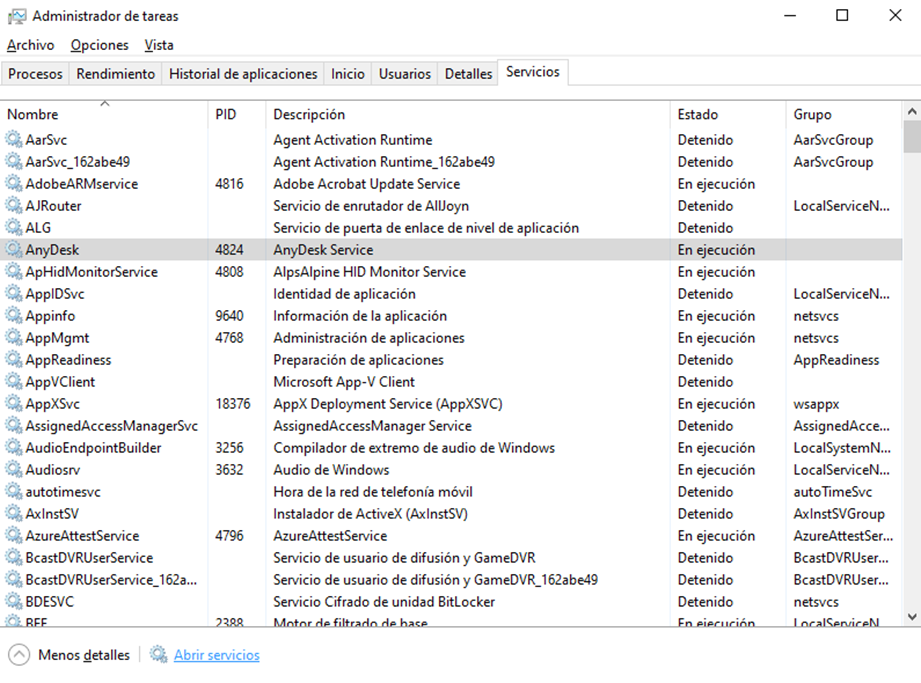Sort by the Nombre column header
Viewport: 921px width, 683px height.
[105, 114]
